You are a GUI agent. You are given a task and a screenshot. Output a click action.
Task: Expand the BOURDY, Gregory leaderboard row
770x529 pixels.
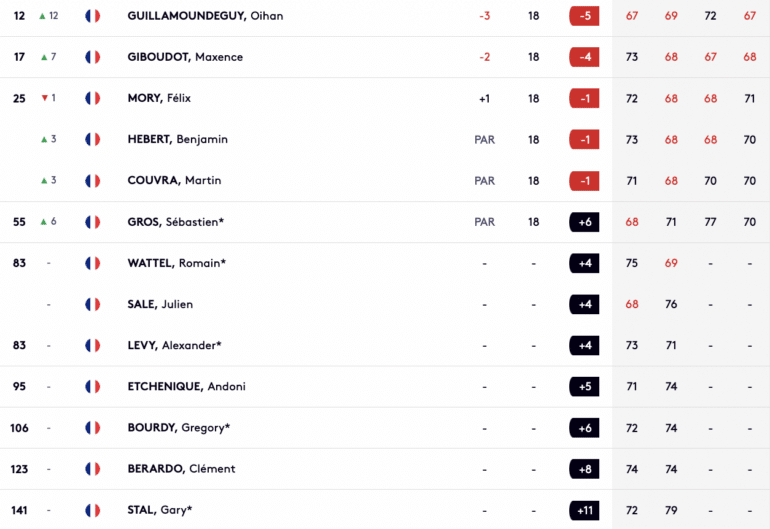coord(385,428)
